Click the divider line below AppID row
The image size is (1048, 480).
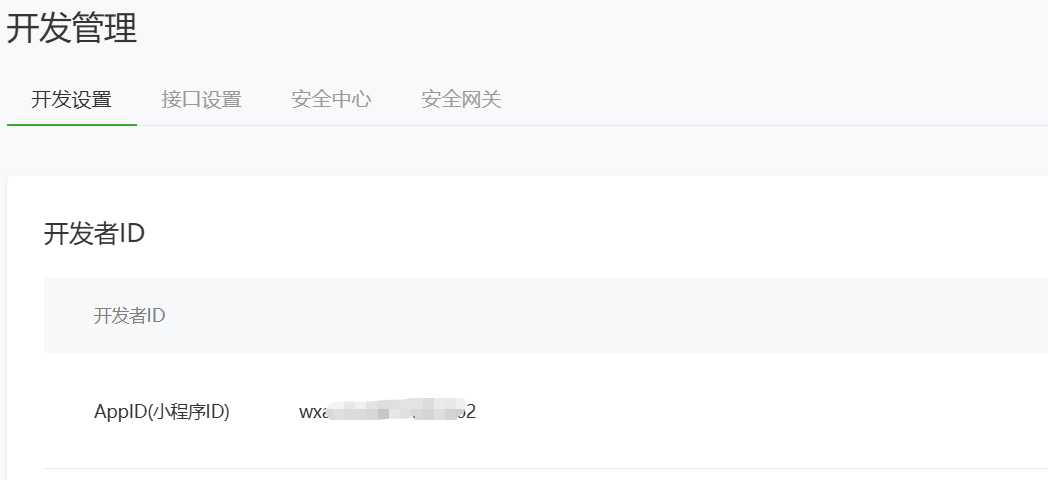(x=545, y=468)
